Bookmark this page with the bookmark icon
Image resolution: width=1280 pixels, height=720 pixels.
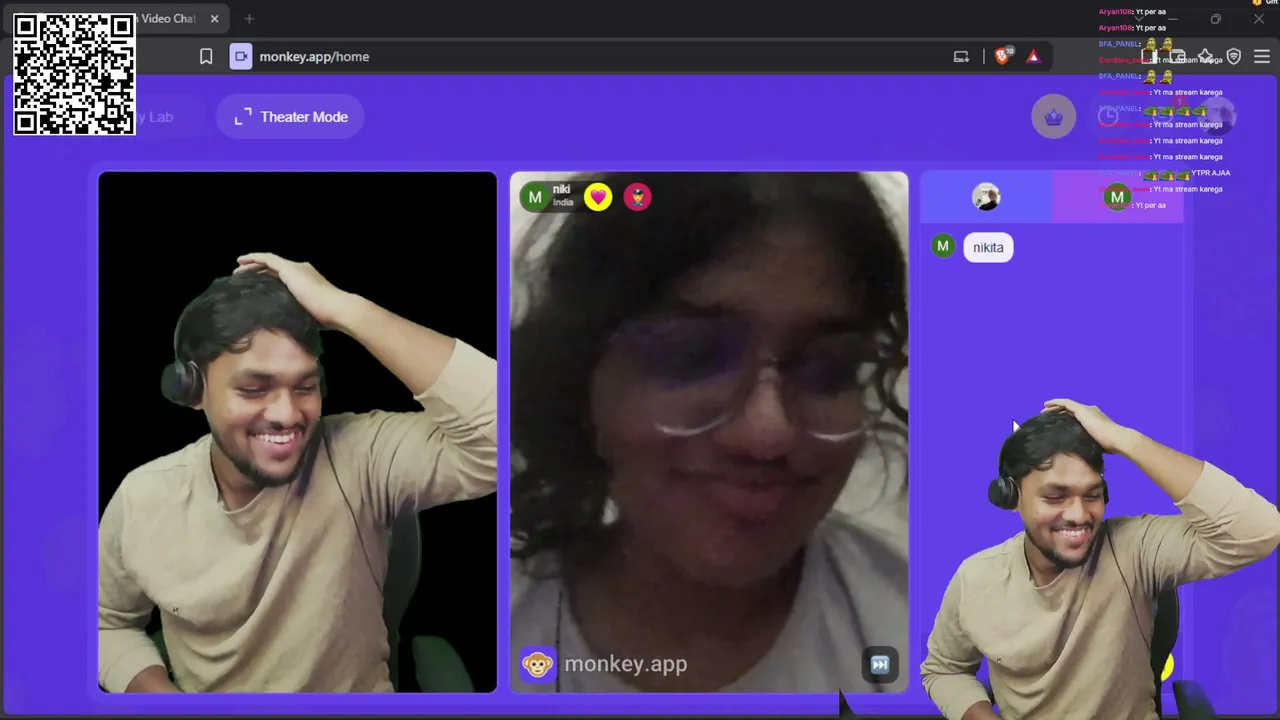pos(206,57)
